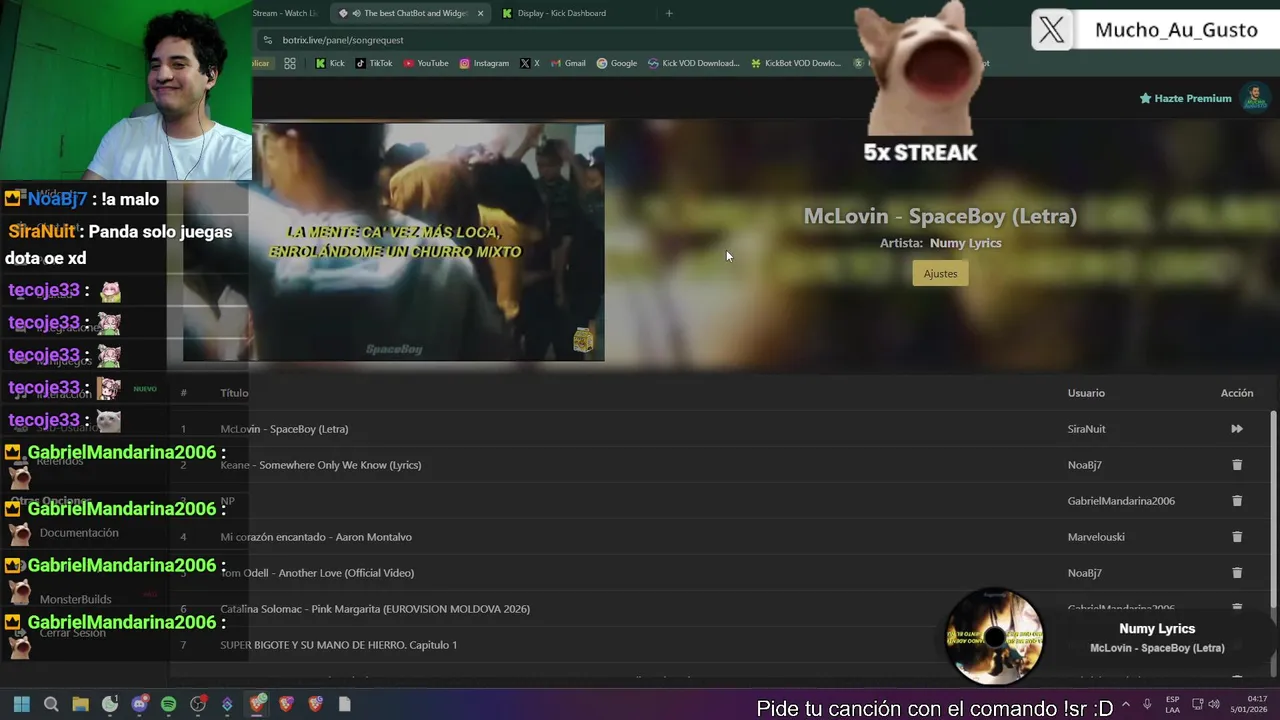
Task: Click the ESP LAA language indicator
Action: point(1172,704)
